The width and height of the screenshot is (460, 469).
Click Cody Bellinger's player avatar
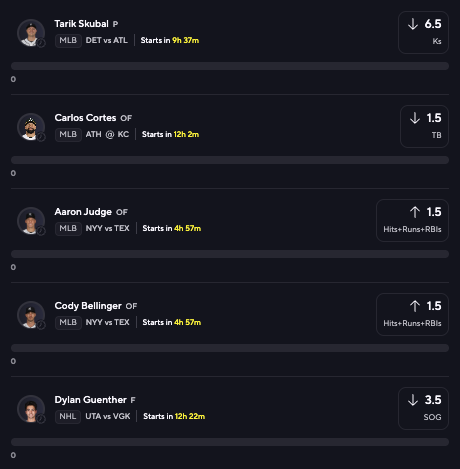click(x=31, y=315)
